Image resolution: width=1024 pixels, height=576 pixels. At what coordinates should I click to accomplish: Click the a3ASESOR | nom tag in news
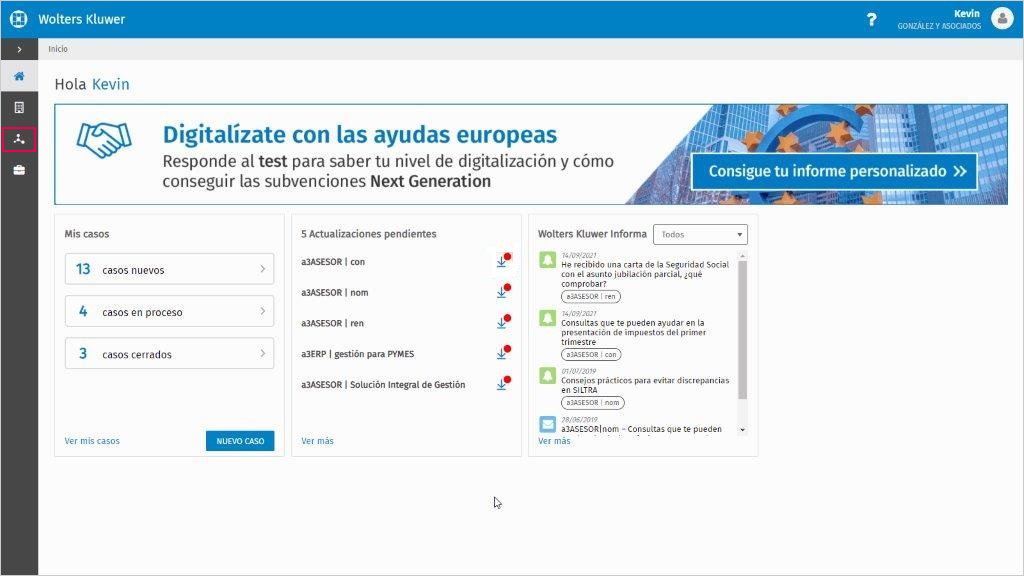tap(592, 403)
